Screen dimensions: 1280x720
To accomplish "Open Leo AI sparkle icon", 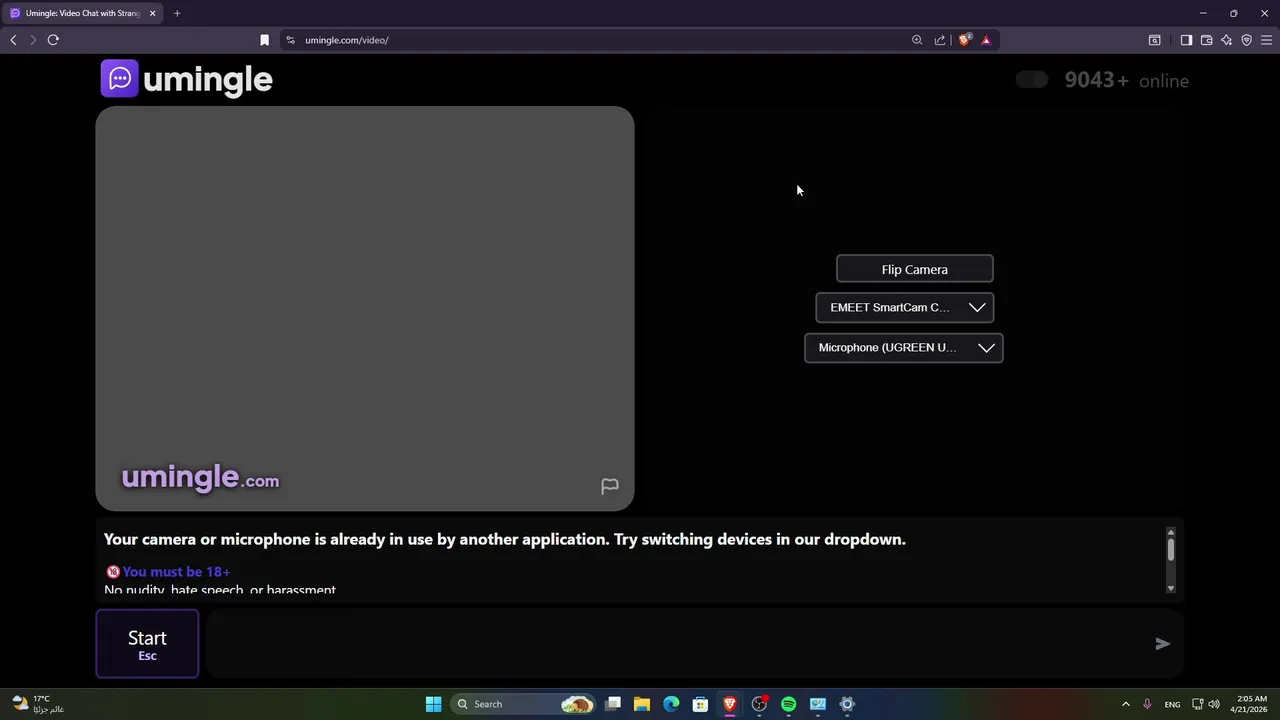I will coord(1226,40).
